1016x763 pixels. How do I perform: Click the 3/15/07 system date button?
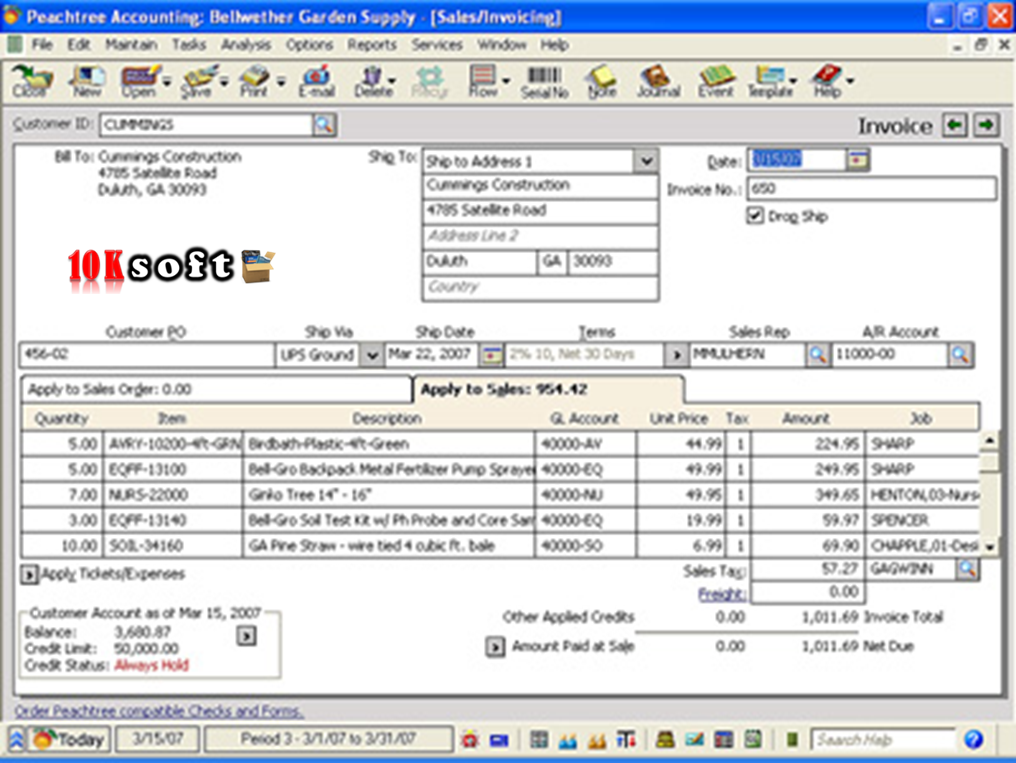coord(157,739)
